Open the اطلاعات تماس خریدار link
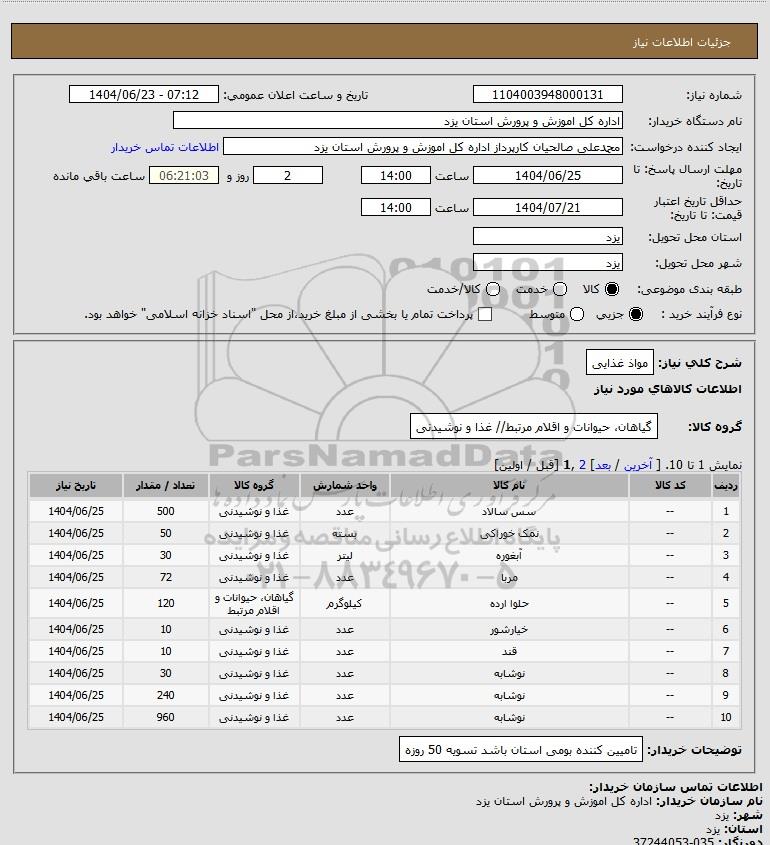 tap(165, 147)
